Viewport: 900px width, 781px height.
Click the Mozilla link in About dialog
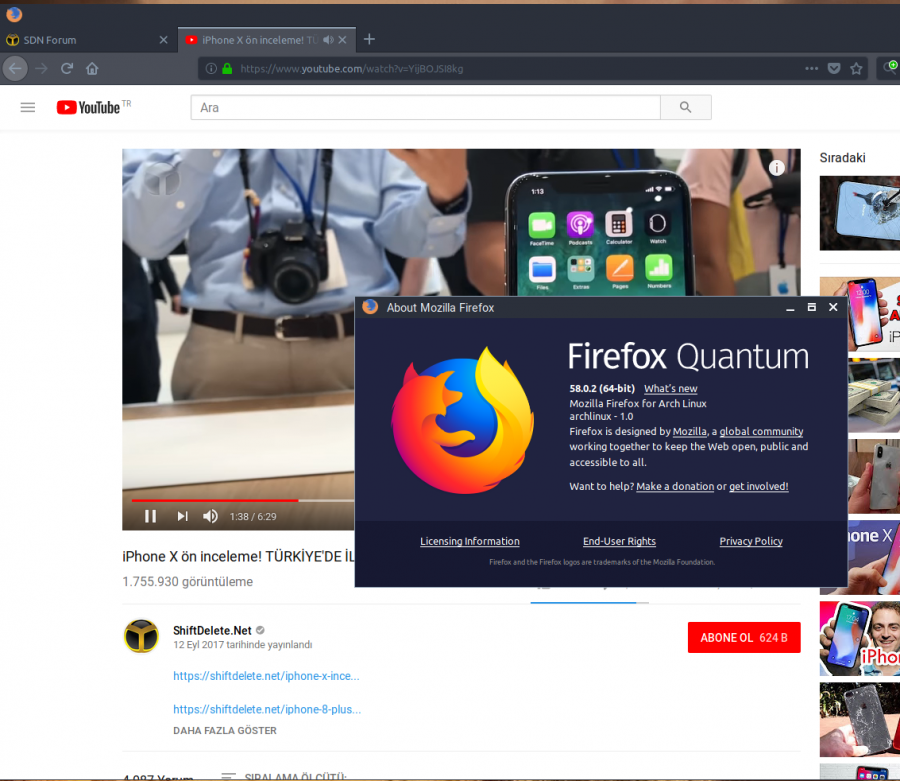[x=689, y=432]
